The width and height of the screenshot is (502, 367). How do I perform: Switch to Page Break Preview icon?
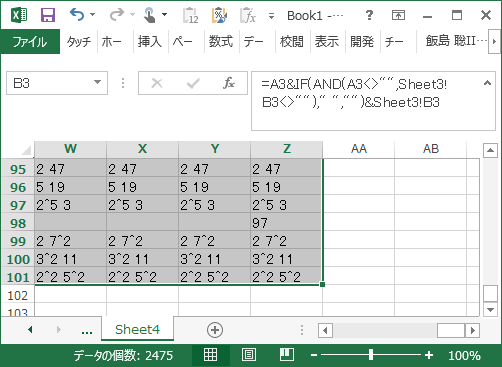tap(287, 355)
